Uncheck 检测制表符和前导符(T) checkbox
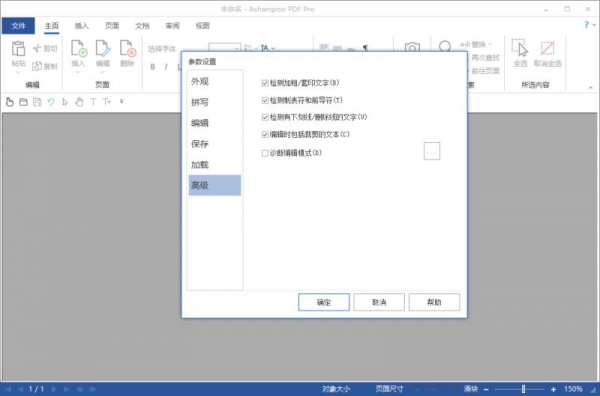Viewport: 600px width, 396px height. point(265,100)
